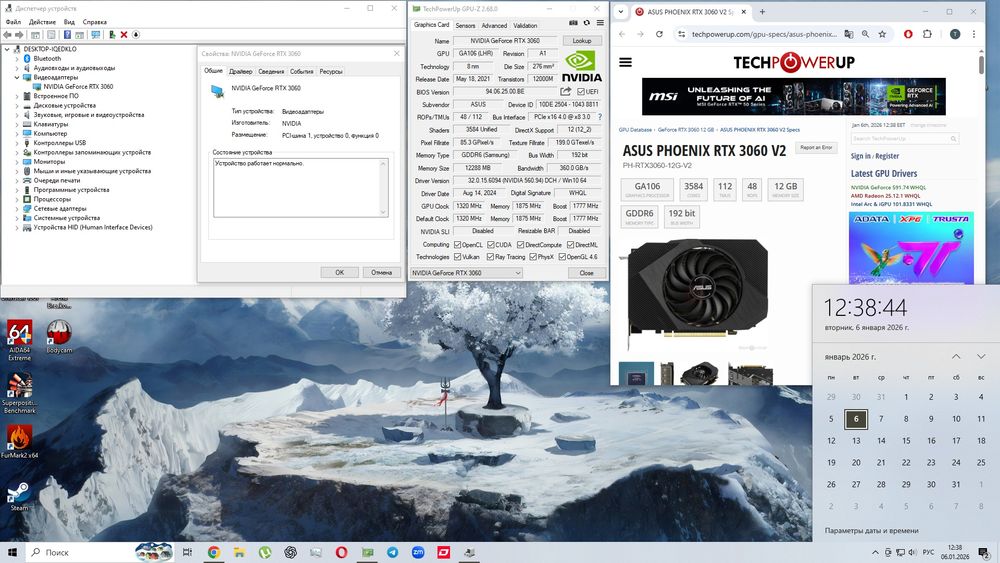The image size is (1000, 563).
Task: Open the Файл menu in Device Manager
Action: click(13, 22)
